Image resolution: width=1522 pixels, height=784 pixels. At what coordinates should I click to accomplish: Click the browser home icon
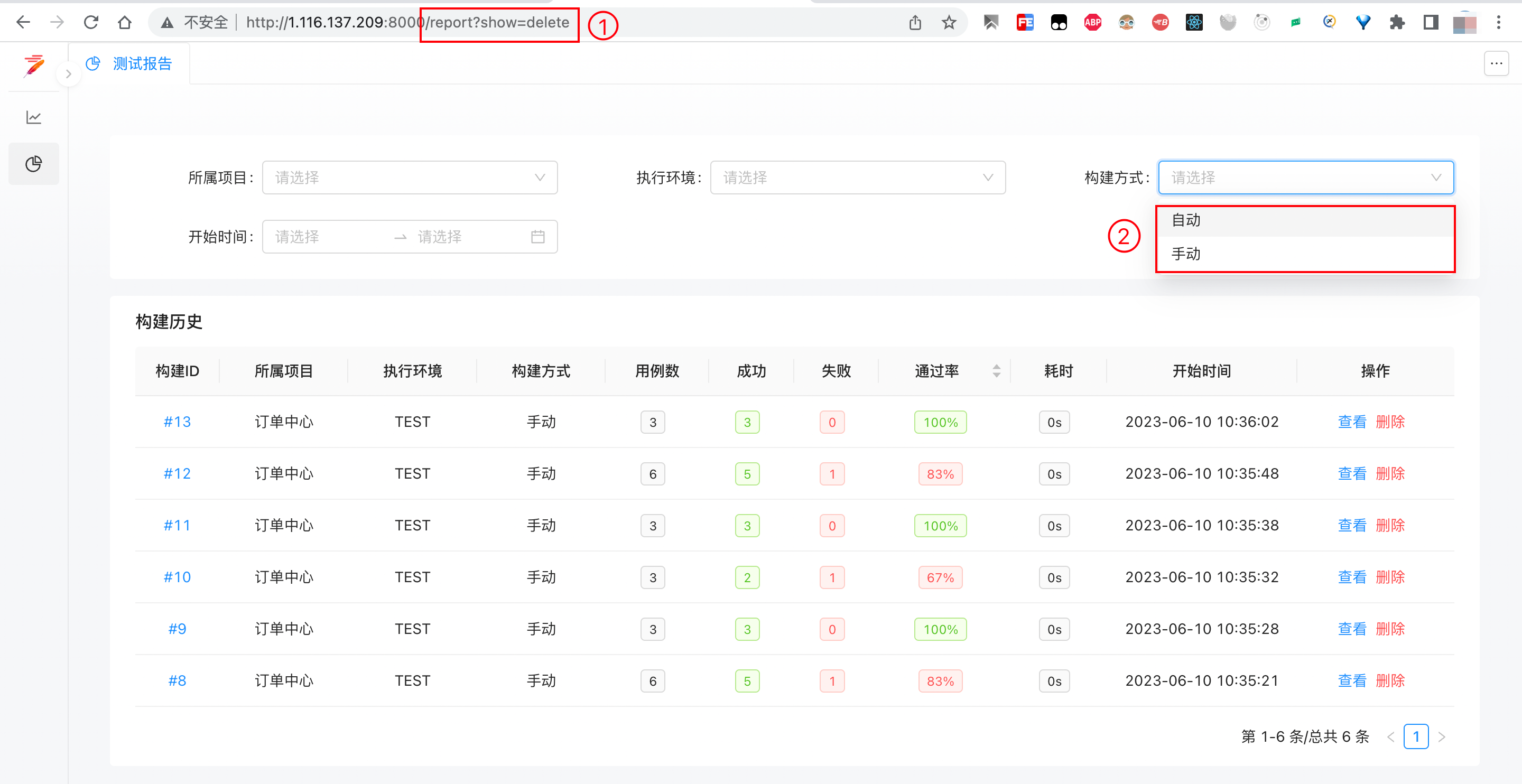click(124, 22)
